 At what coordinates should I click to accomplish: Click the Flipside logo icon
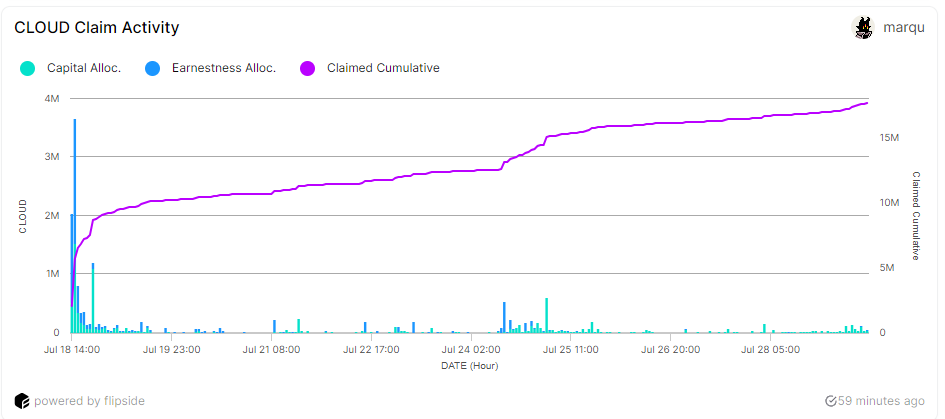pos(21,401)
